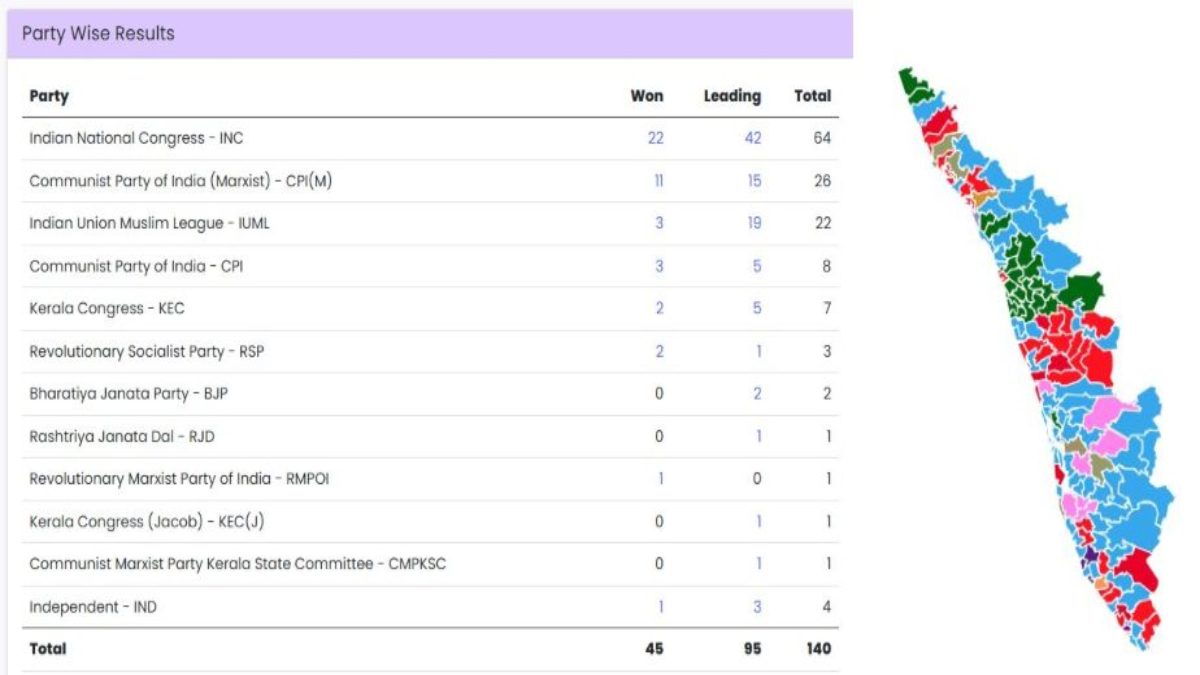The width and height of the screenshot is (1200, 675).
Task: Select Kerala Congress (Jacob) - KEC(J) name
Action: 147,521
